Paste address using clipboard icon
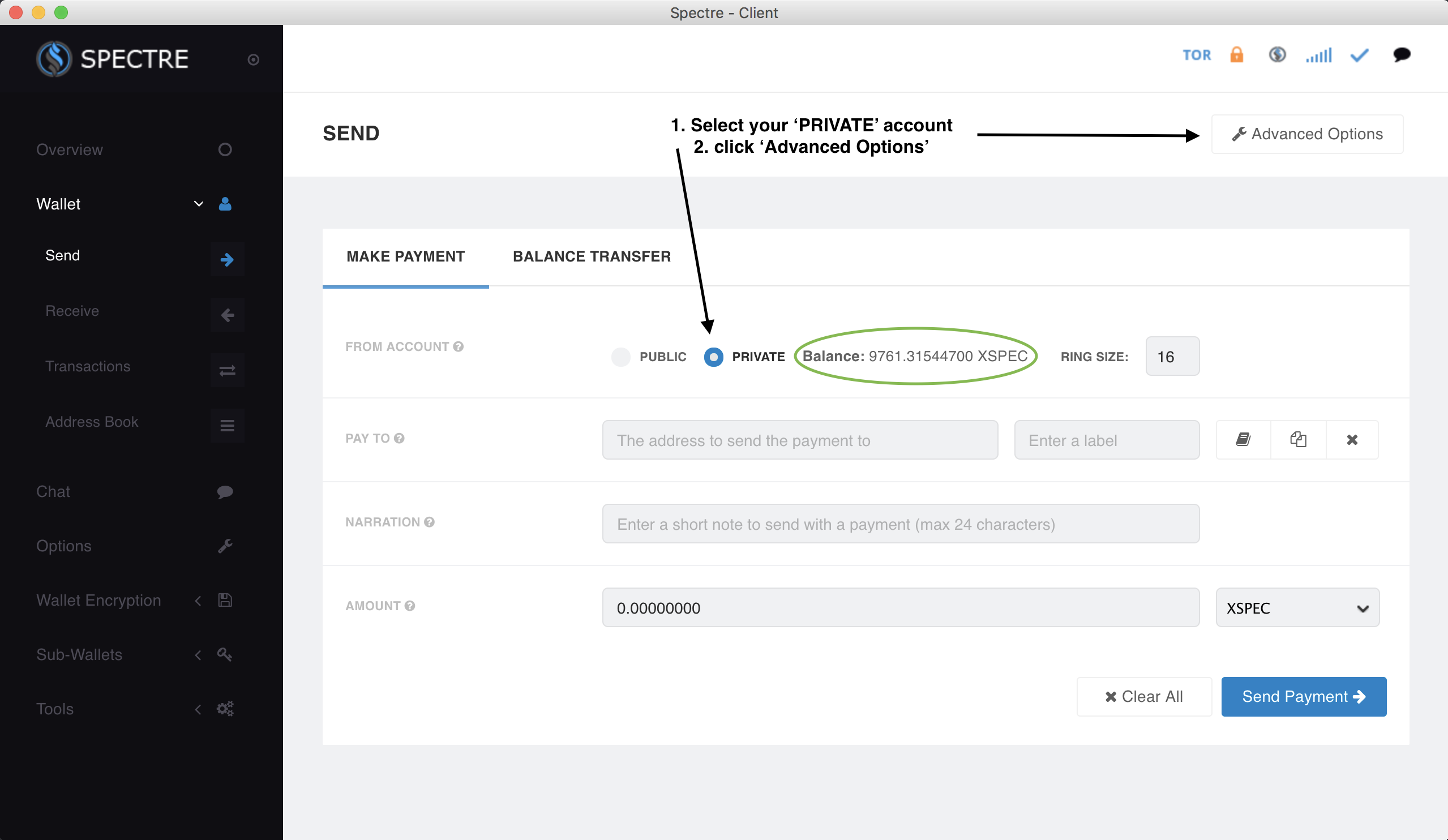Viewport: 1448px width, 840px height. 1298,440
